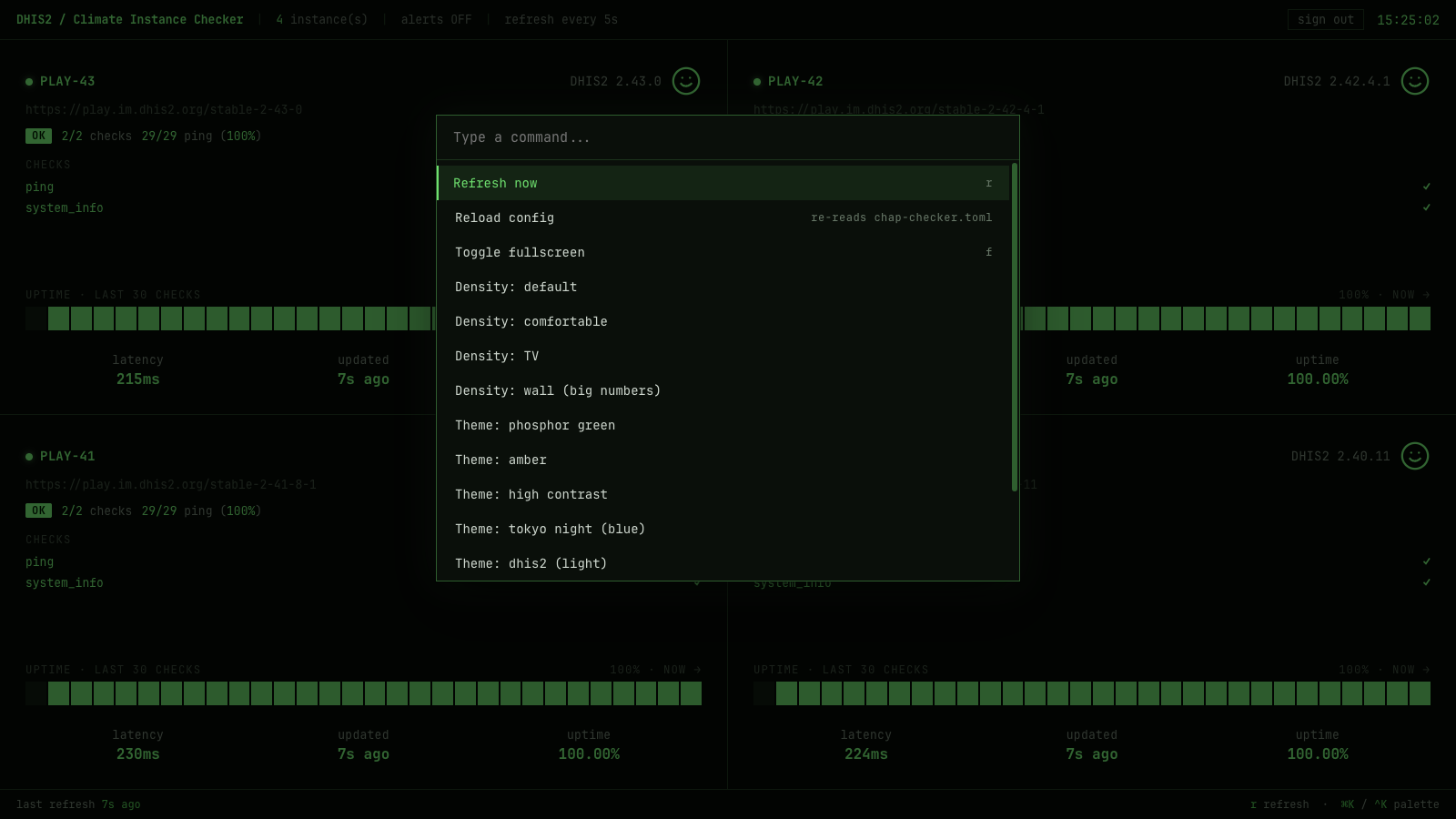Click the PLAY-43 instance name
1456x819 pixels.
(x=67, y=81)
